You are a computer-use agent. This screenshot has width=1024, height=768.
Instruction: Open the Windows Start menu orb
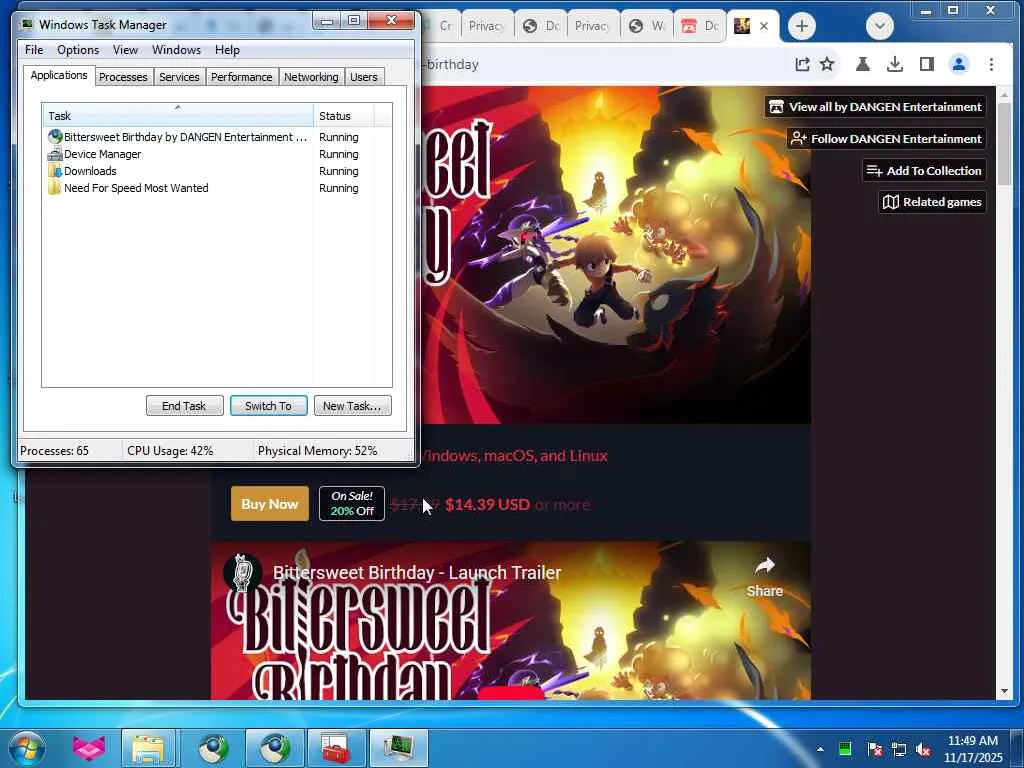[26, 748]
